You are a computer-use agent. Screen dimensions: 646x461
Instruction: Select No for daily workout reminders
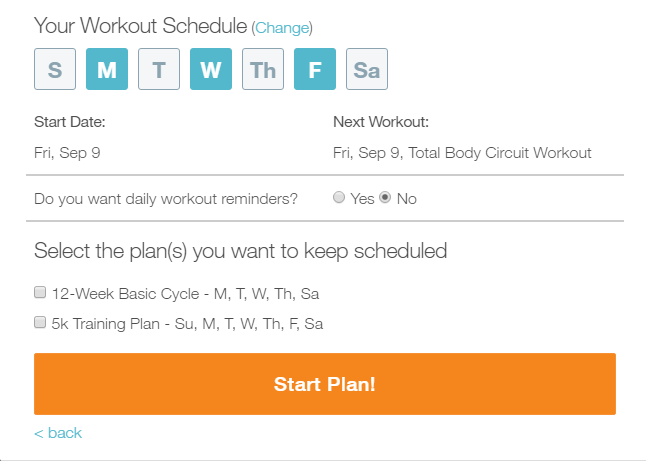(385, 198)
